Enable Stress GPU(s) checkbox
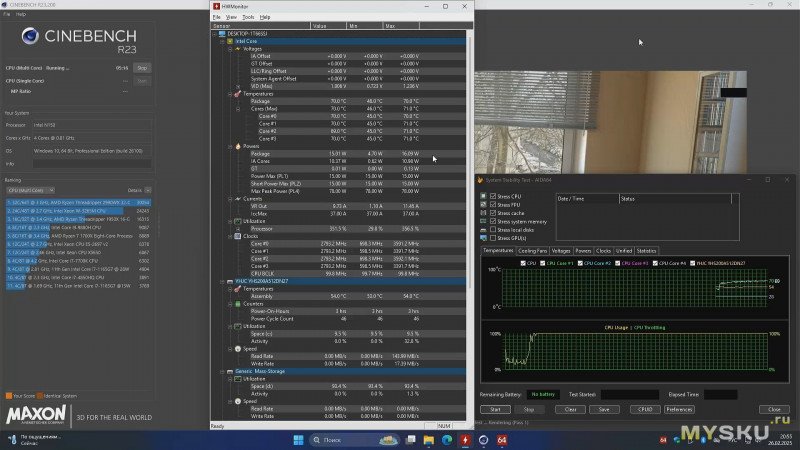 point(493,238)
